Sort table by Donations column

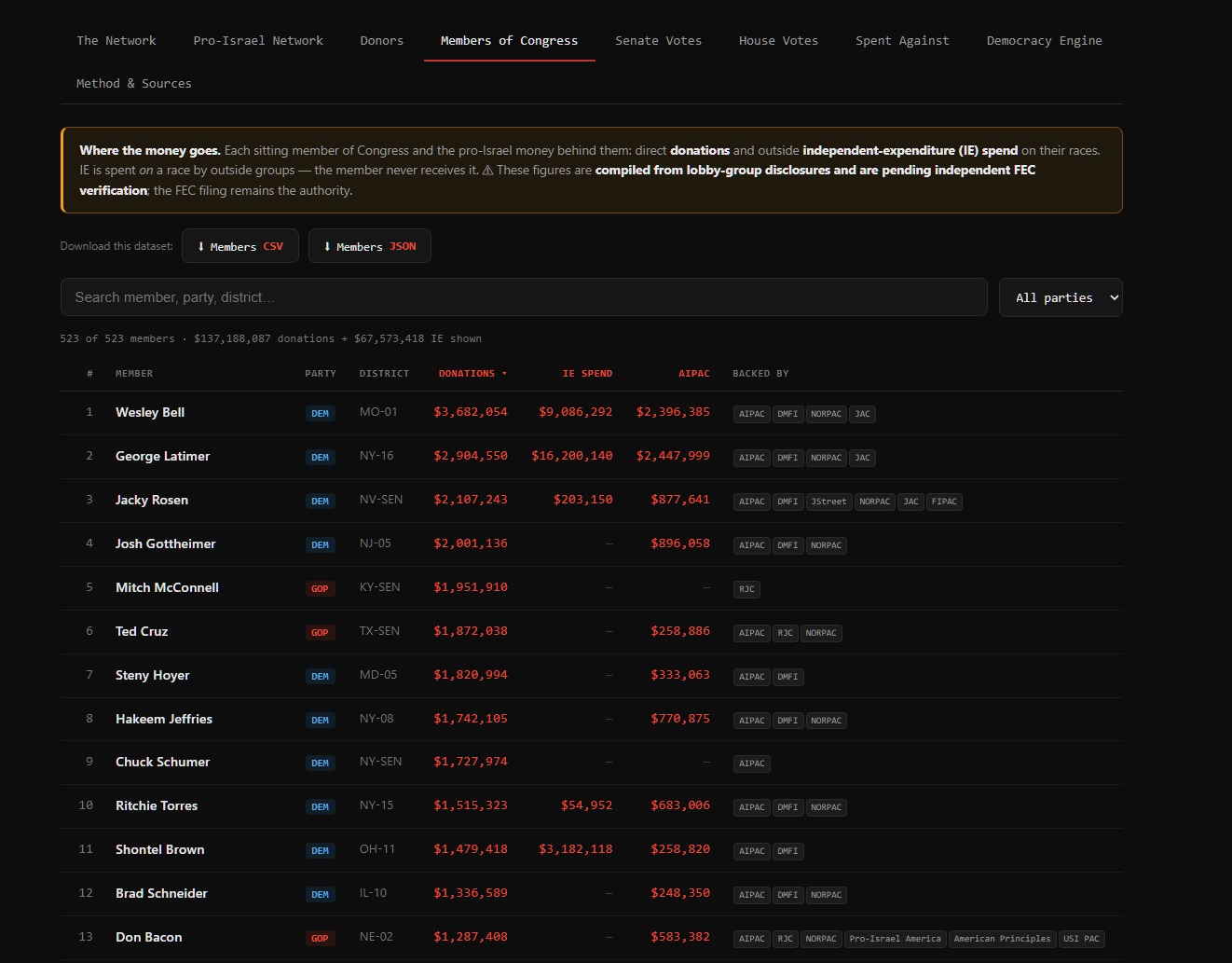[472, 374]
